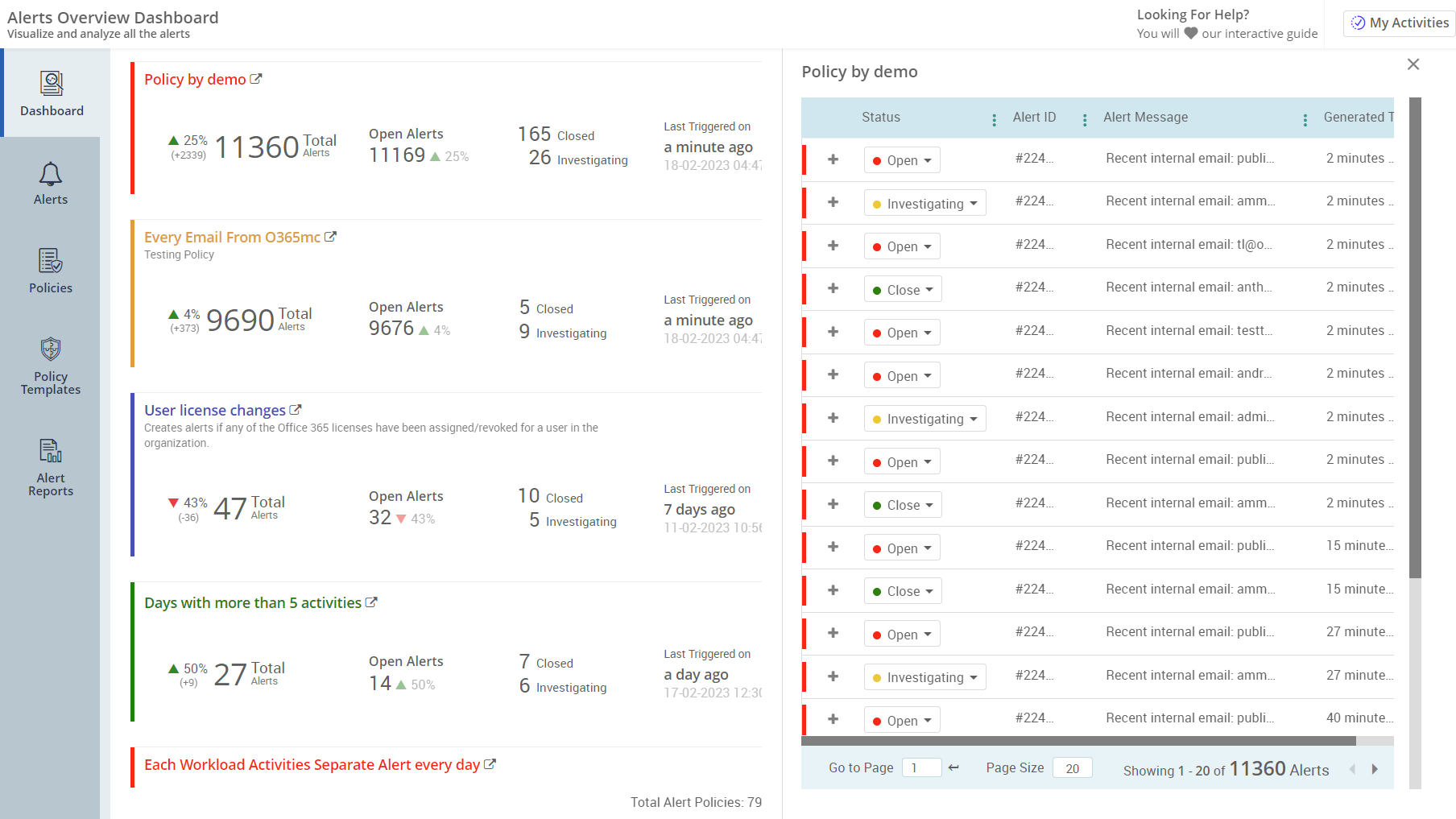This screenshot has height=819, width=1456.
Task: Click the Alert Message column options icon
Action: click(1305, 118)
